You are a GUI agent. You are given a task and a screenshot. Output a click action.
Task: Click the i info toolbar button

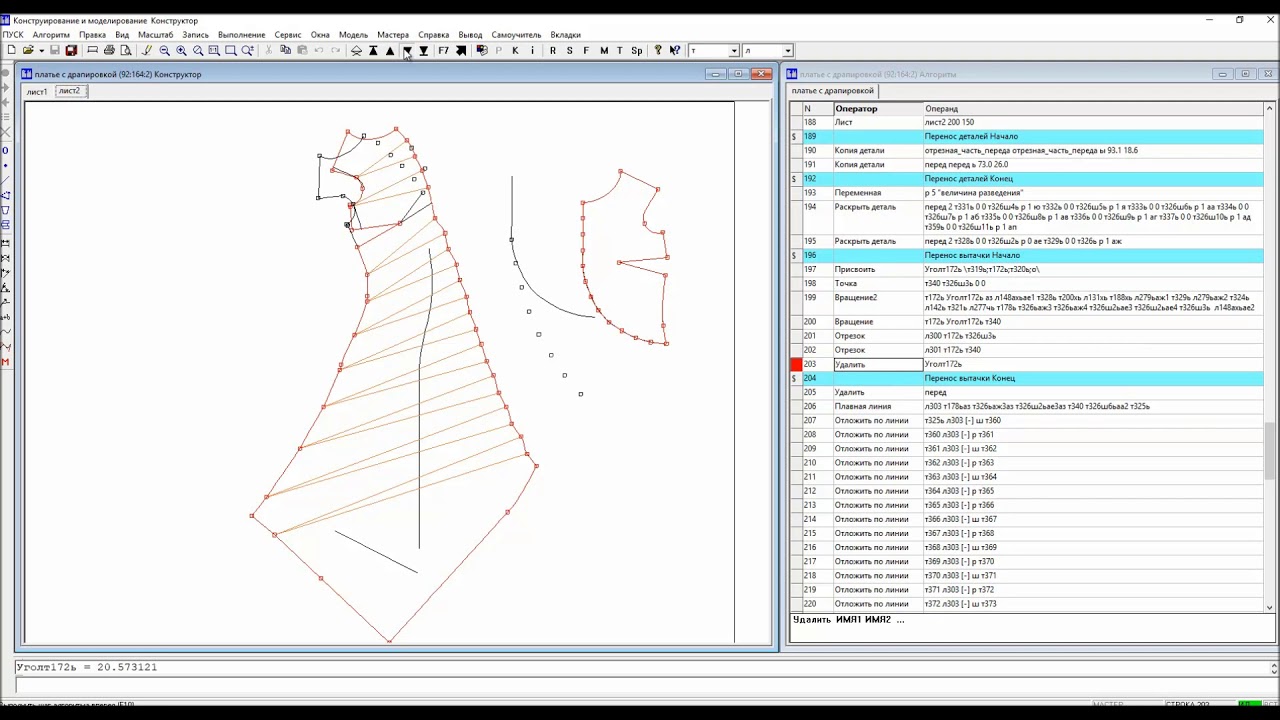532,50
